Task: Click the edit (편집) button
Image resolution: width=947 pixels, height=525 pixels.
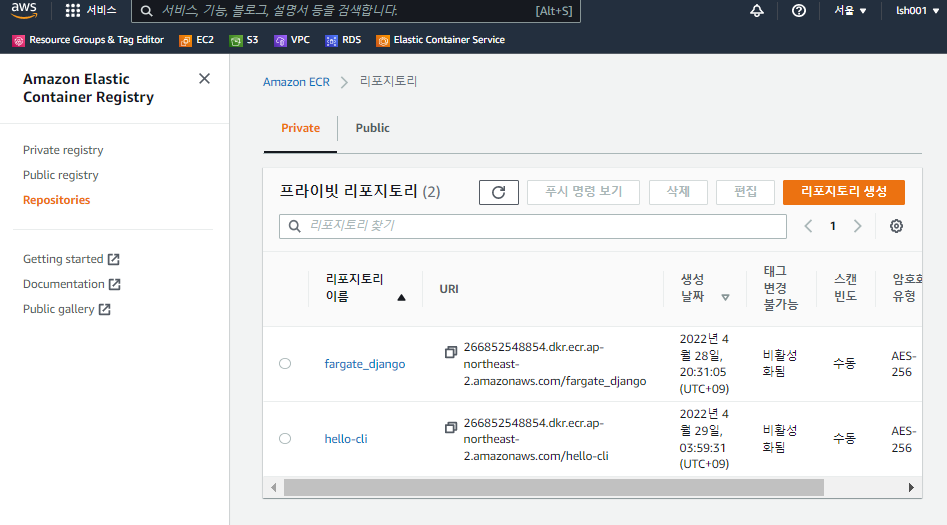Action: [x=745, y=192]
